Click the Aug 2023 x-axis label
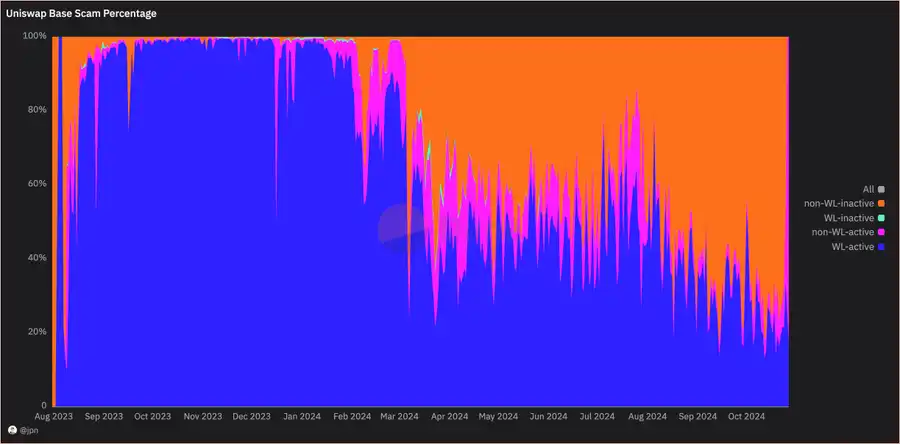Viewport: 900px width, 444px height. [x=53, y=416]
